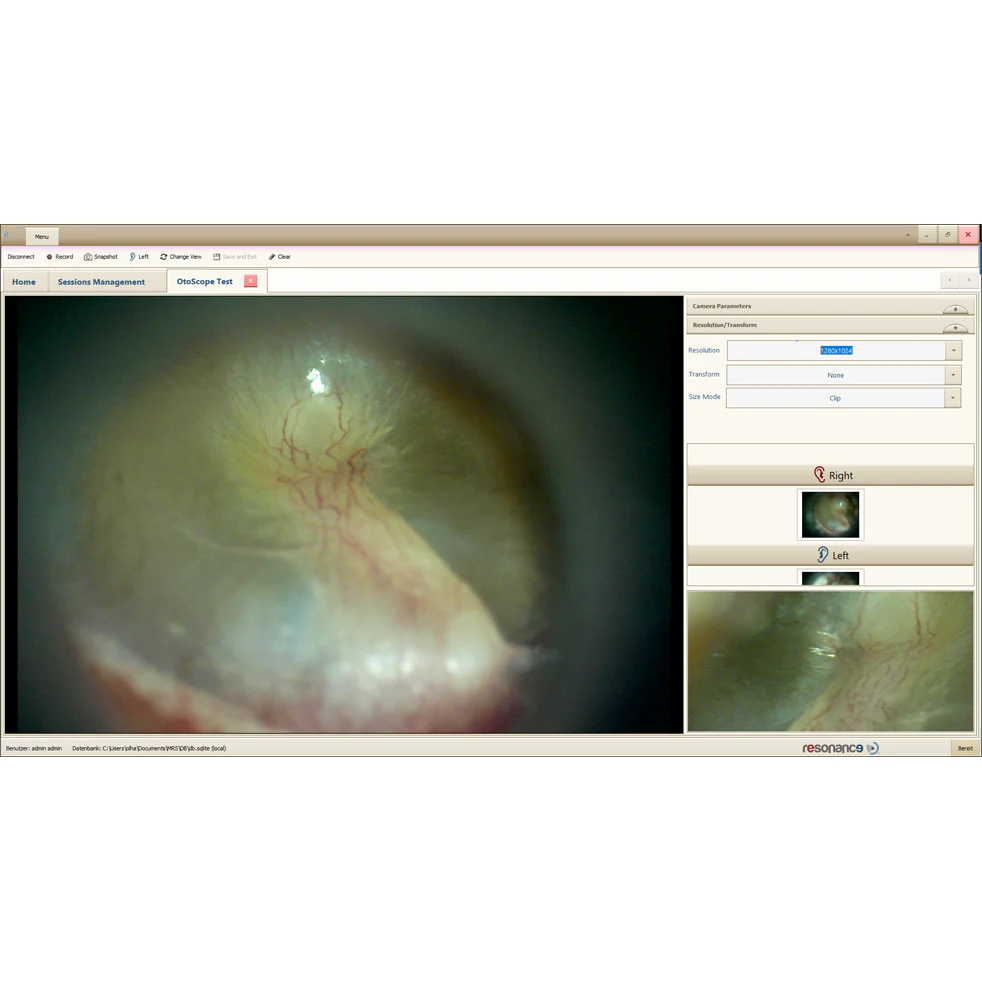Open the Size Mode dropdown

click(953, 398)
